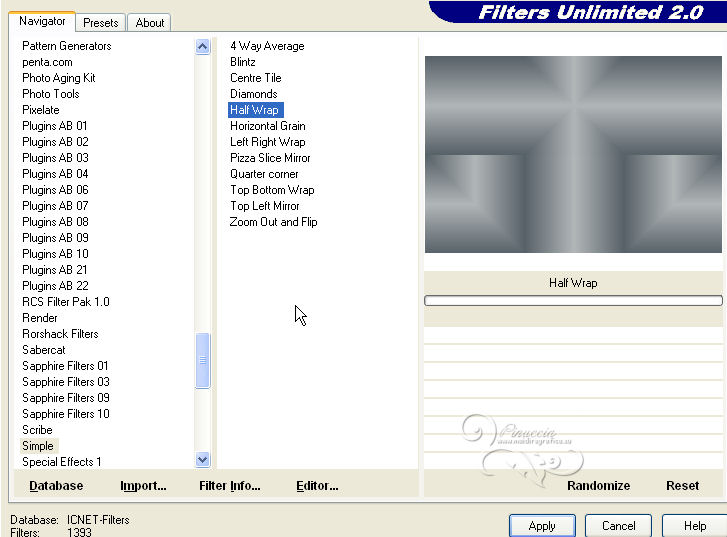Select Plugins AB 06 category
The image size is (727, 537).
coord(55,190)
